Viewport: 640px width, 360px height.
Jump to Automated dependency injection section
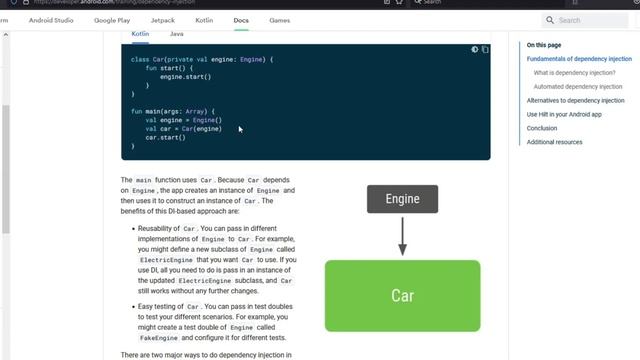tap(578, 87)
